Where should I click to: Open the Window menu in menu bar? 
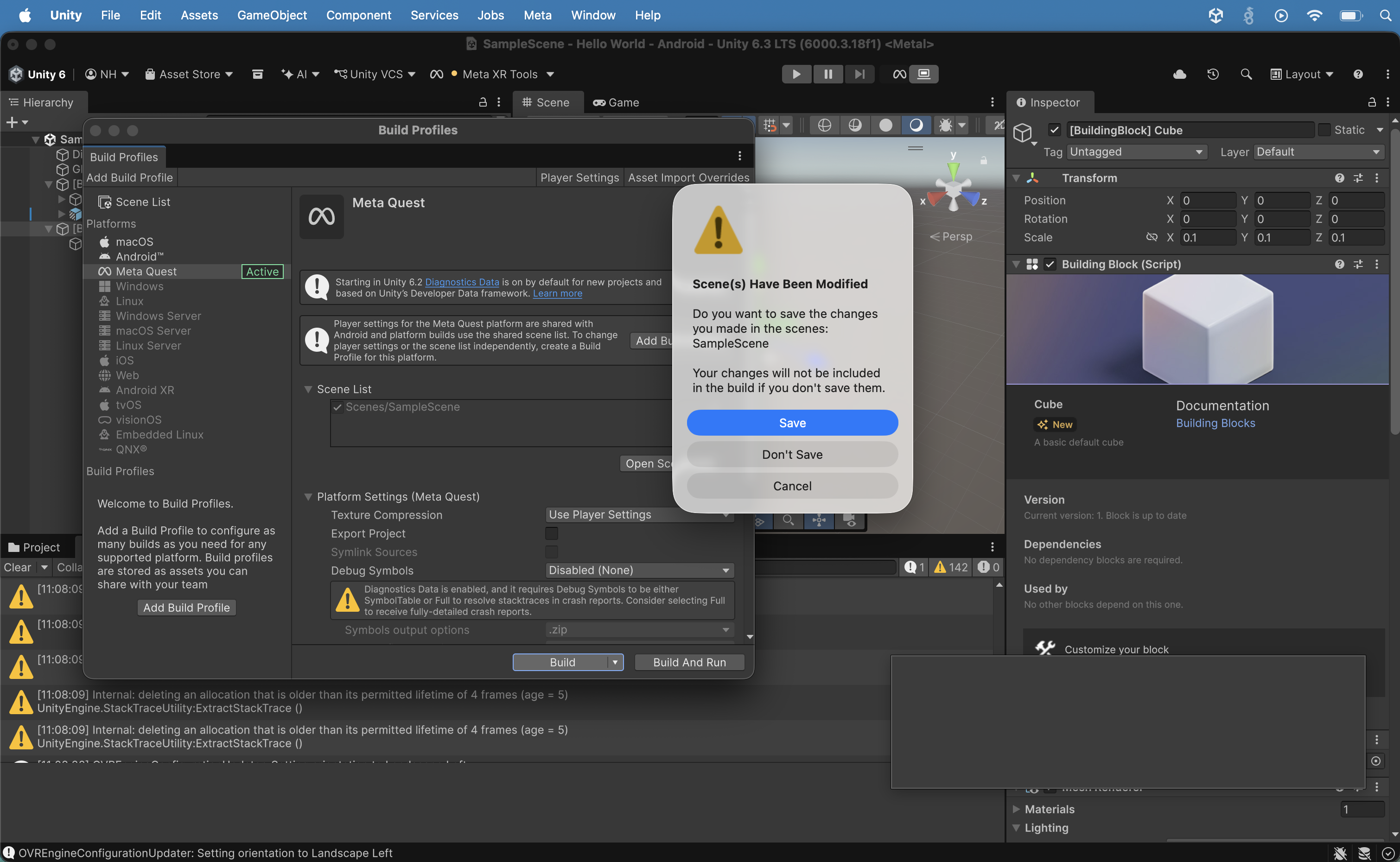pyautogui.click(x=593, y=15)
